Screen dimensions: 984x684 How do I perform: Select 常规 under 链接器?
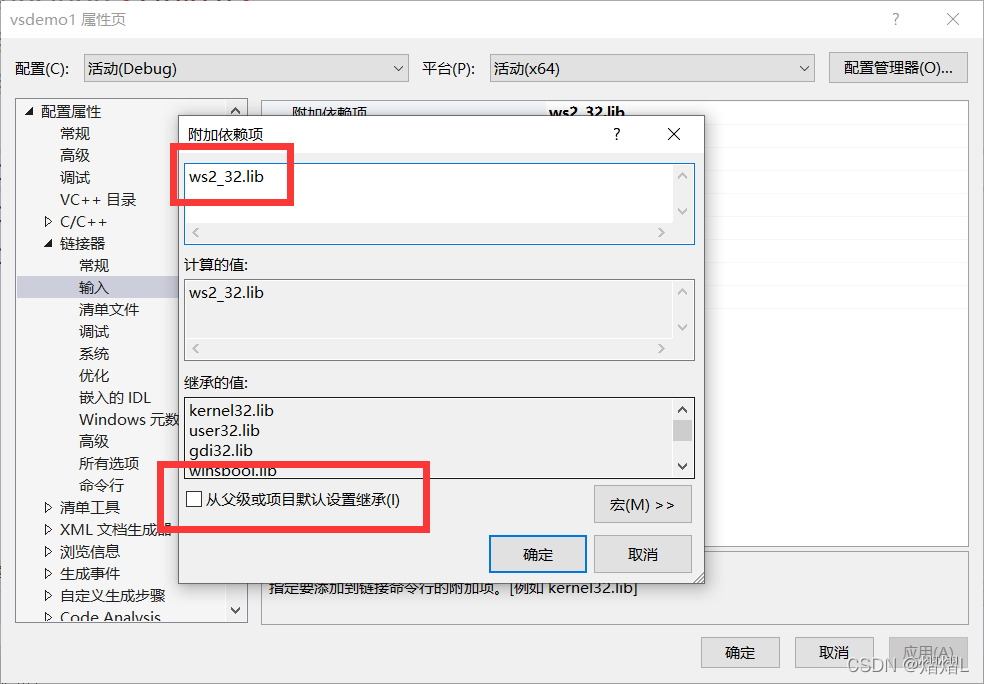94,265
